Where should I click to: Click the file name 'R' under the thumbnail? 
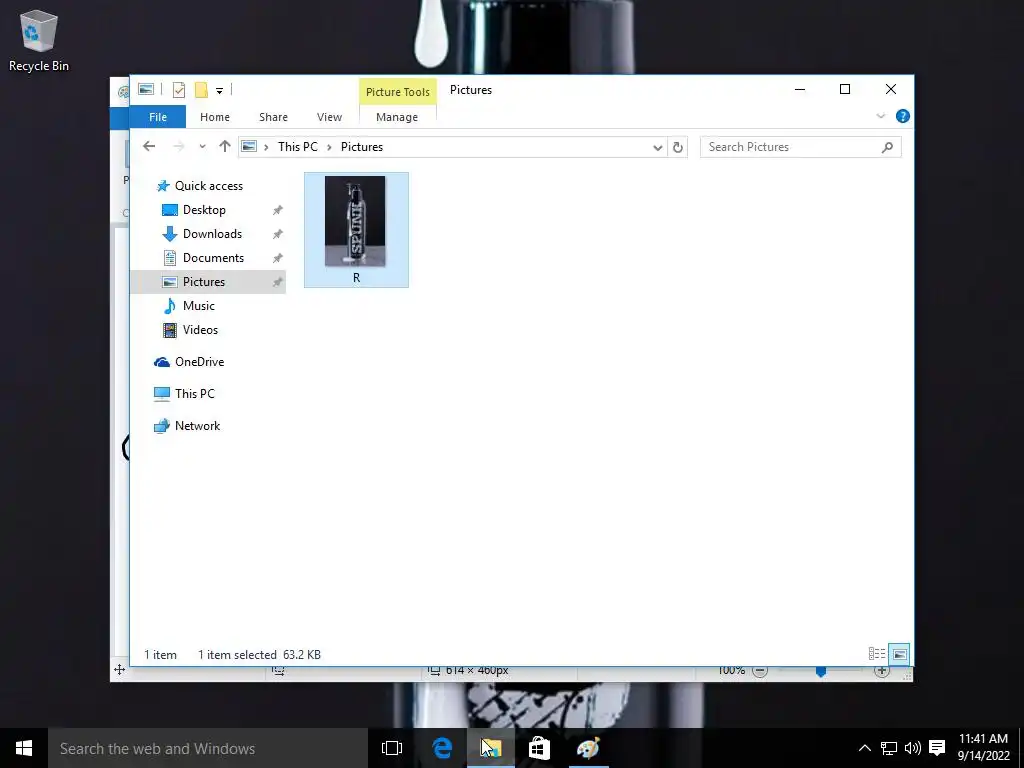point(357,278)
